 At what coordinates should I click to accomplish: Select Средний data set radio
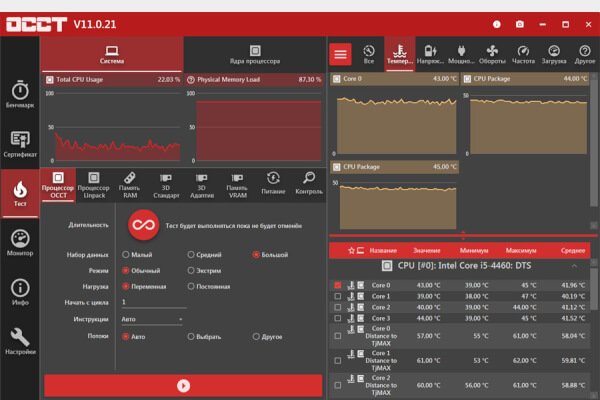click(x=191, y=255)
